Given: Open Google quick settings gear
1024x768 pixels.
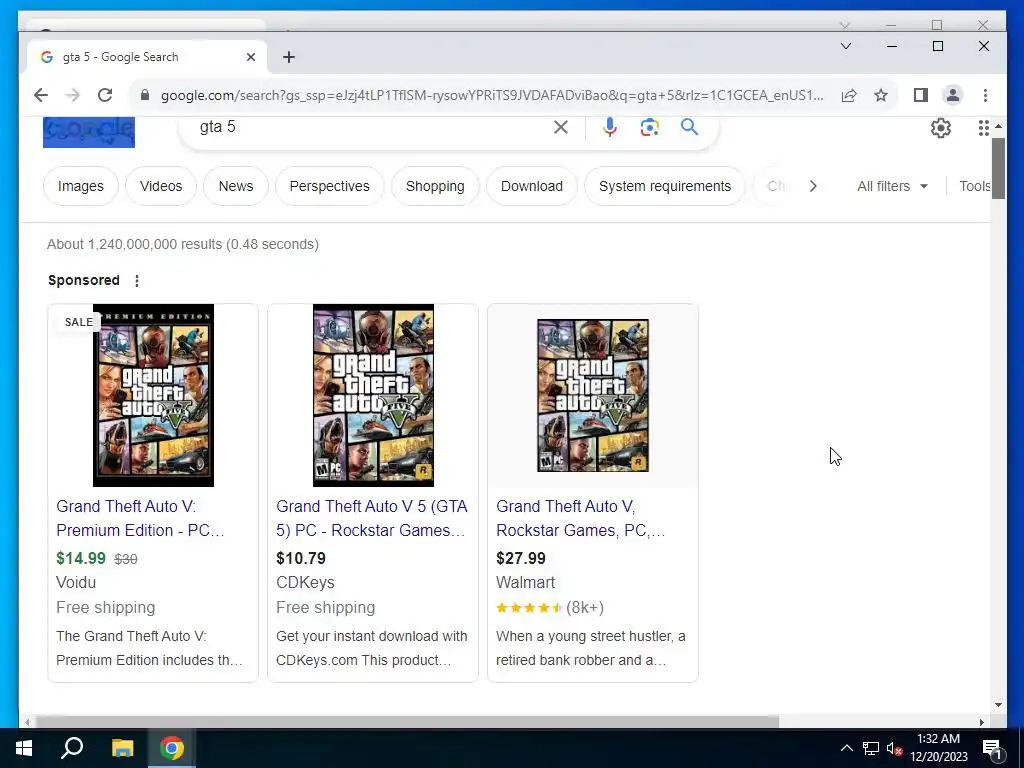Looking at the screenshot, I should coord(940,128).
